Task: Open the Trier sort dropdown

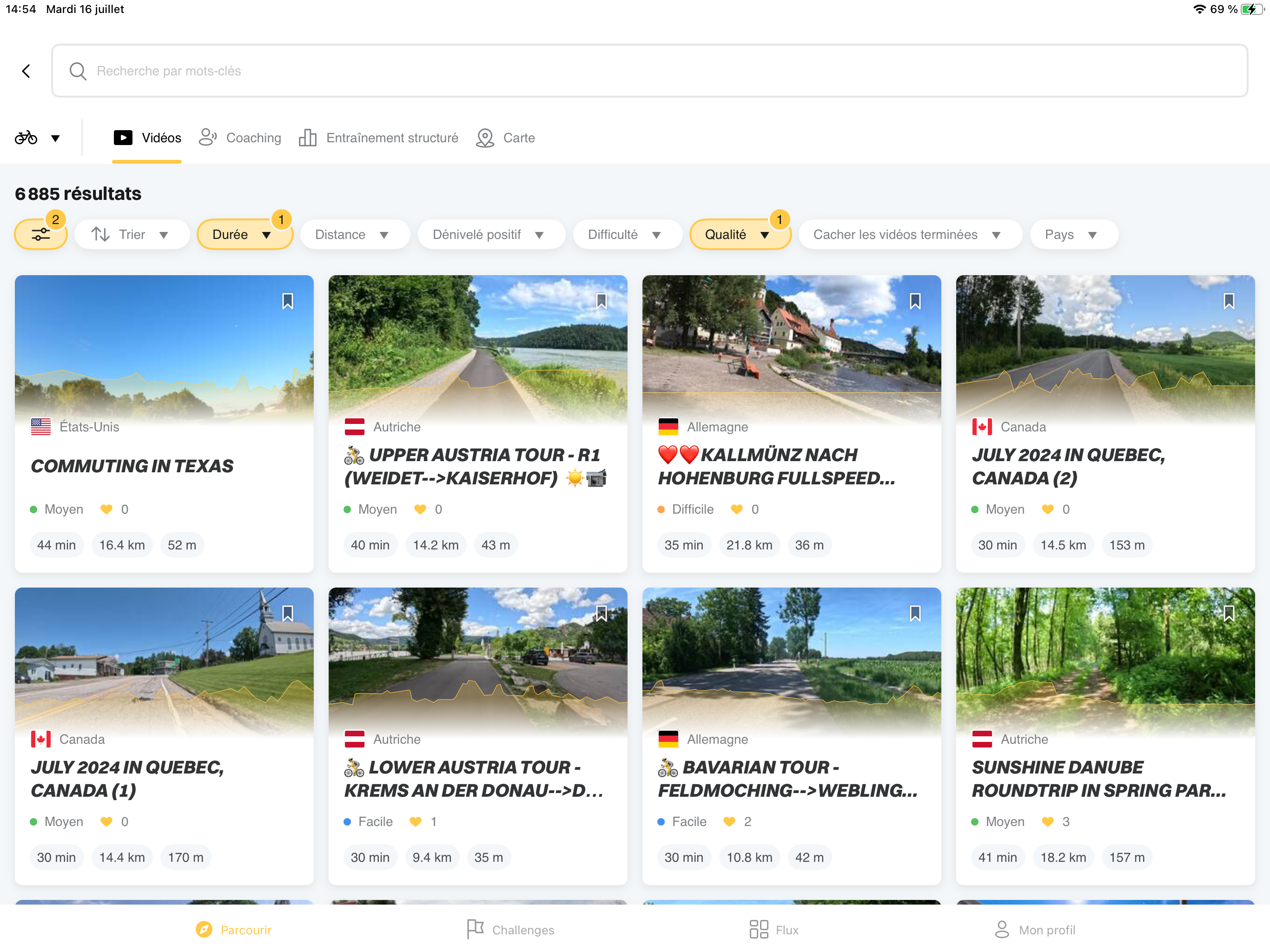Action: click(132, 234)
